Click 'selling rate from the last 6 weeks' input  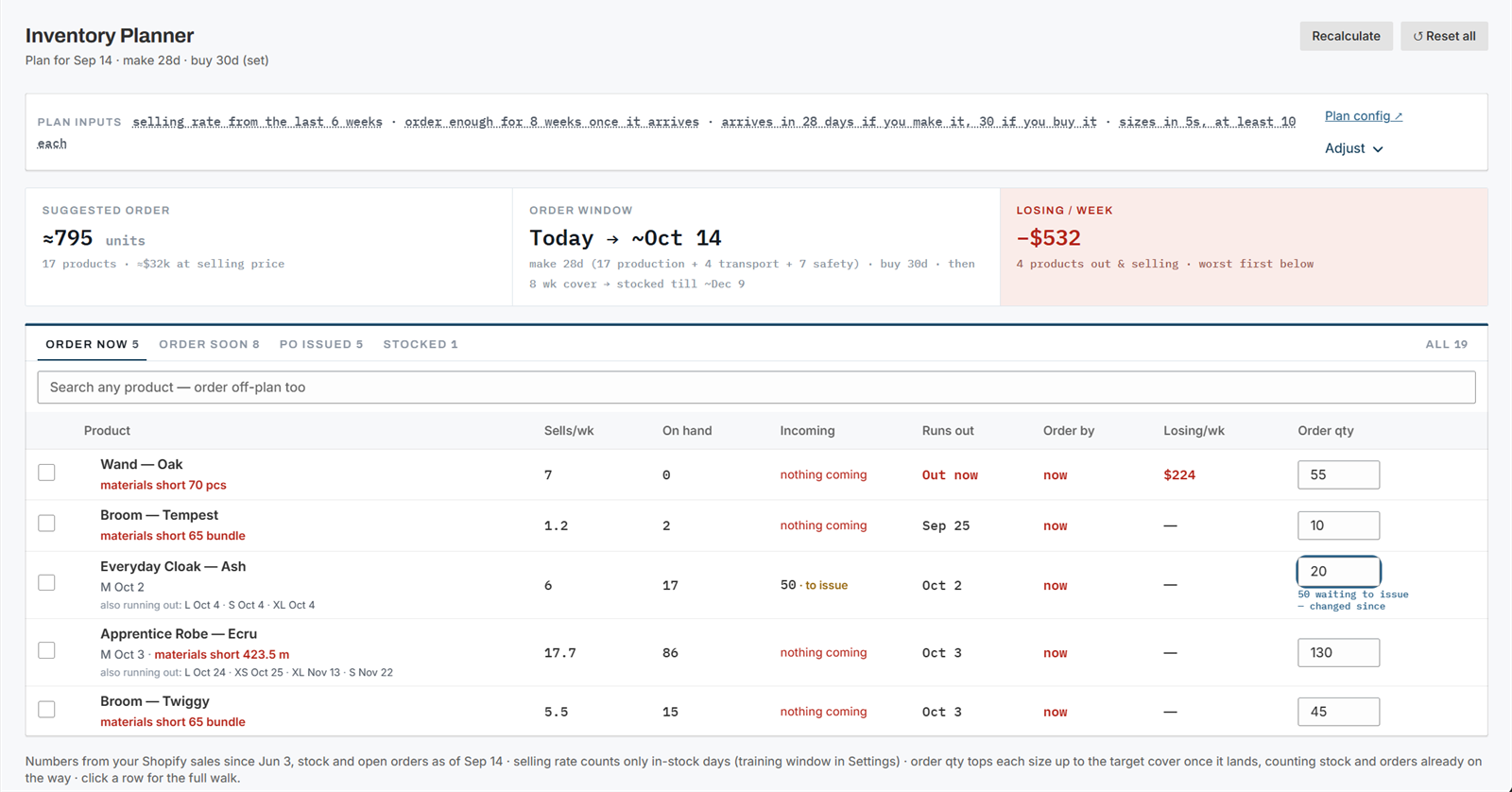pyautogui.click(x=257, y=122)
